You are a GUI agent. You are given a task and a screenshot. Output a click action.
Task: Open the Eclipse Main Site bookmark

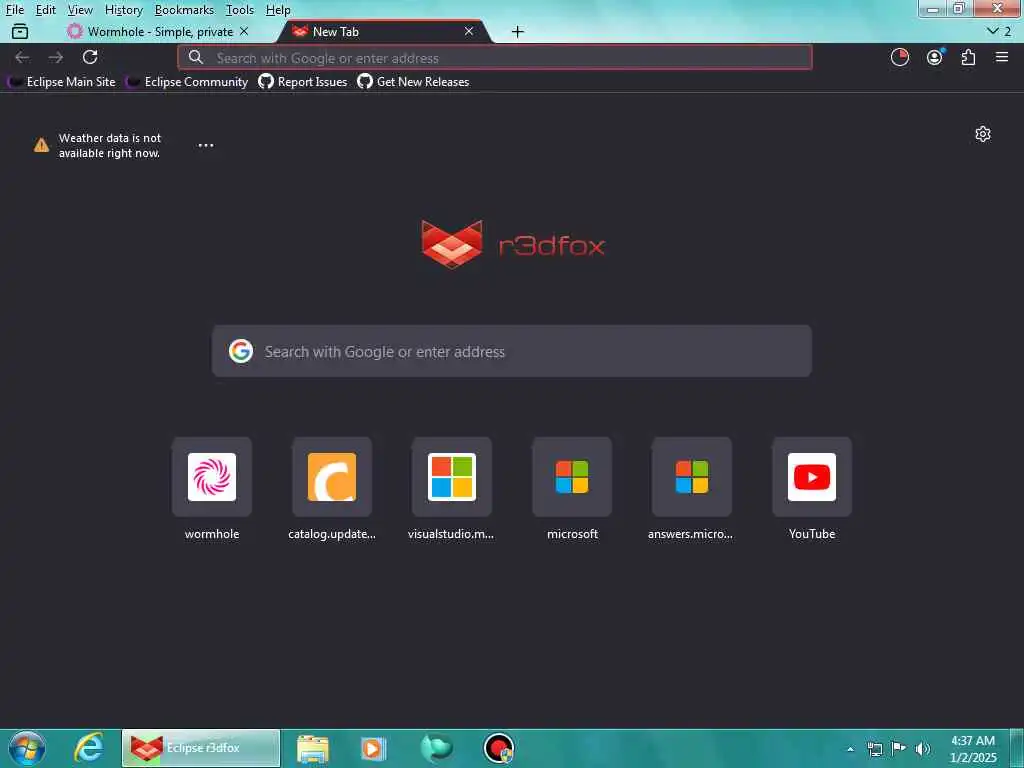coord(62,82)
